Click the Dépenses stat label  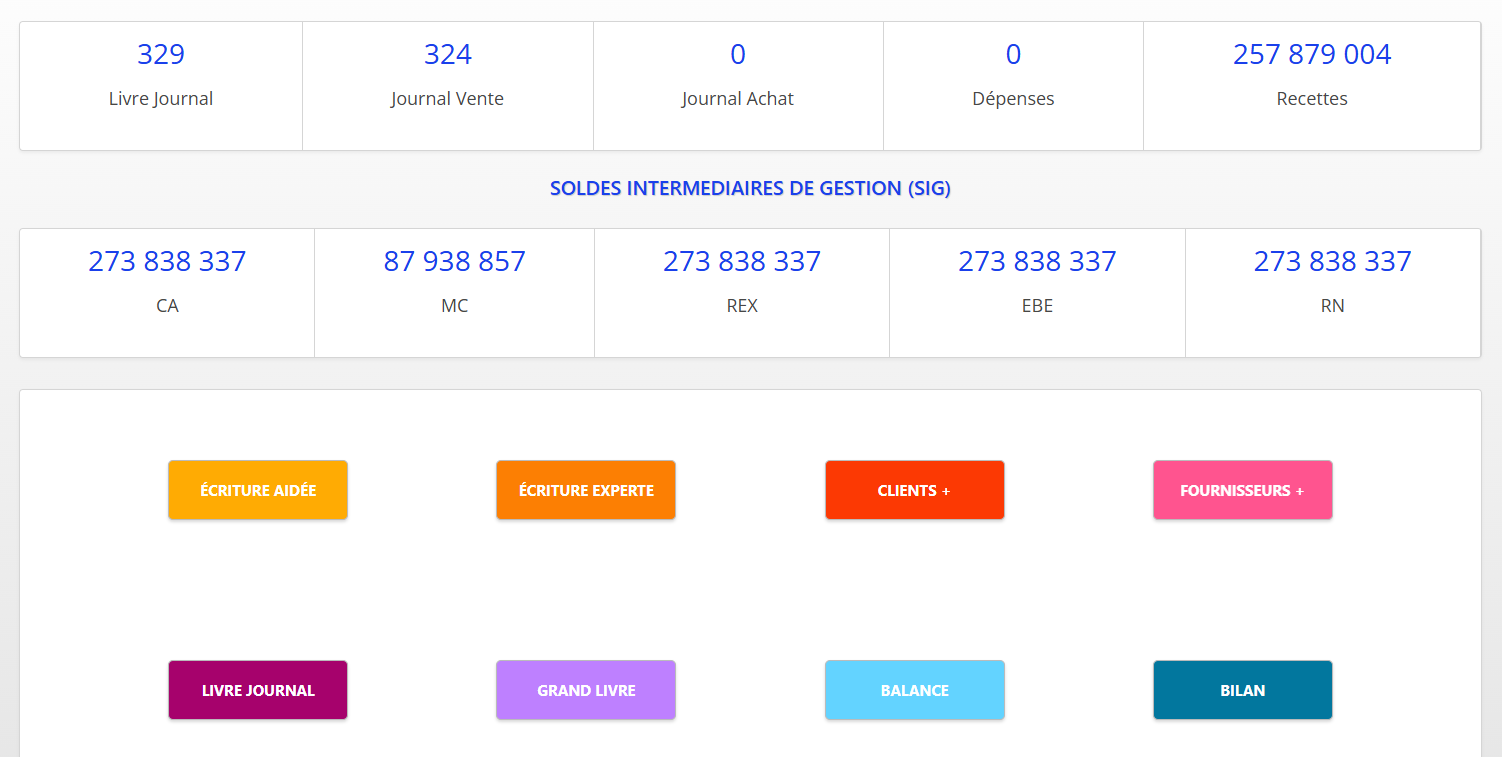1013,99
